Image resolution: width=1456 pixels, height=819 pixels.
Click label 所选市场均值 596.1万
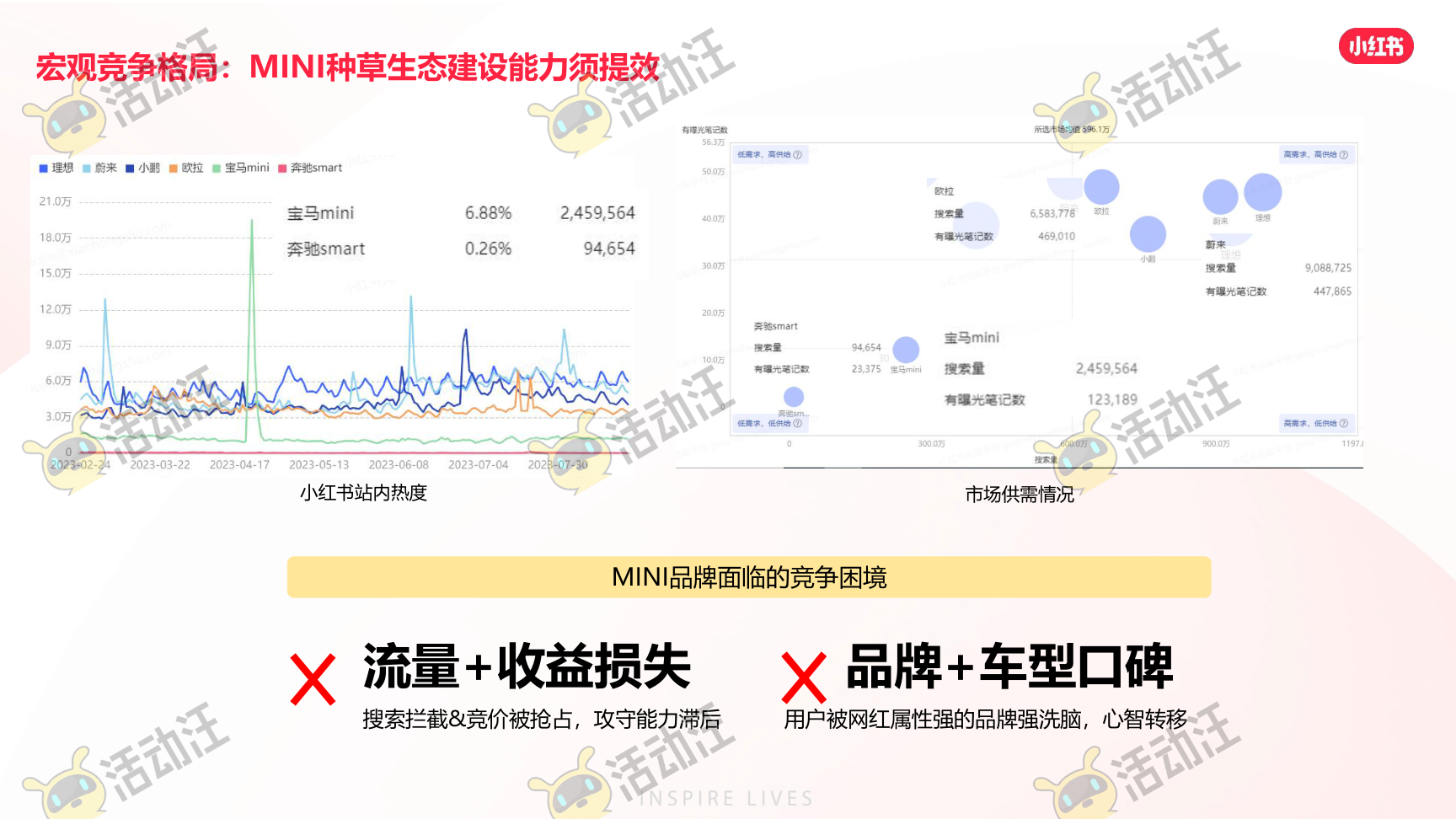(1072, 130)
